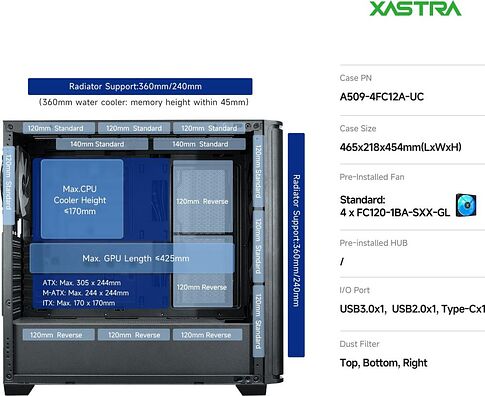Image resolution: width=485 pixels, height=396 pixels.
Task: Click the slash value under Pre-installed HUB
Action: coord(342,262)
